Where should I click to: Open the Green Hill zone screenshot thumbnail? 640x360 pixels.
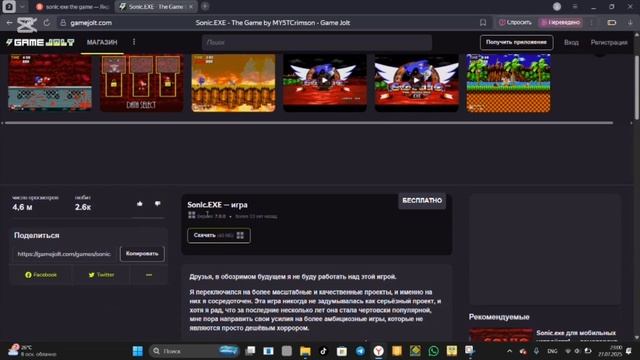(x=509, y=83)
